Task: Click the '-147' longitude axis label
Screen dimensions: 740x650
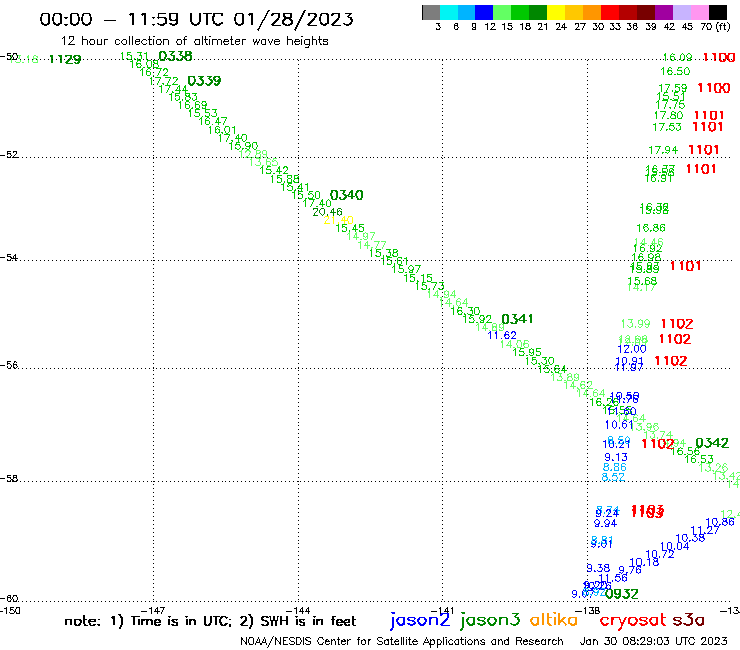Action: [153, 610]
